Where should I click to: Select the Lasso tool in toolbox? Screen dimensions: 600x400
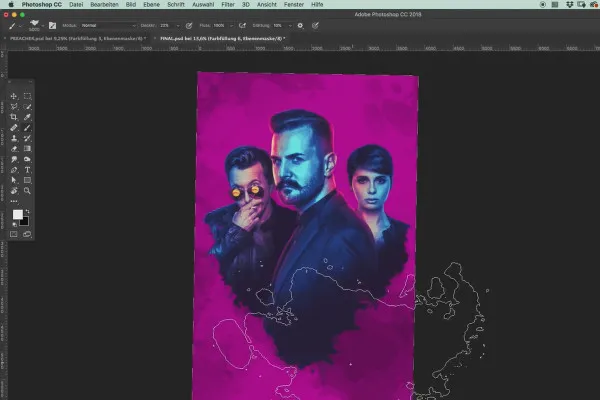[x=14, y=107]
